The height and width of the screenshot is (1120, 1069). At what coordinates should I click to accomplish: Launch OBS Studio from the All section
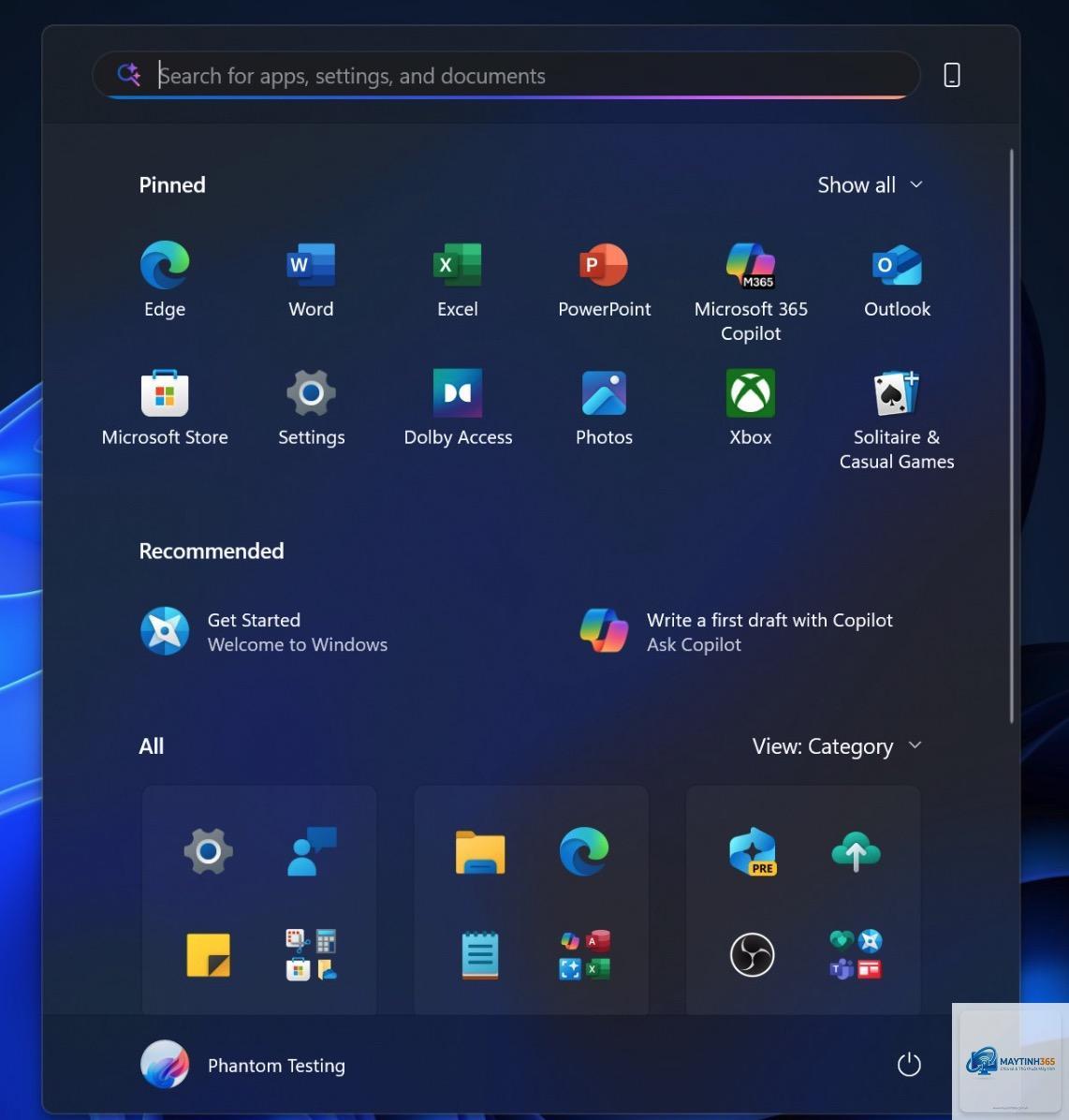tap(753, 955)
